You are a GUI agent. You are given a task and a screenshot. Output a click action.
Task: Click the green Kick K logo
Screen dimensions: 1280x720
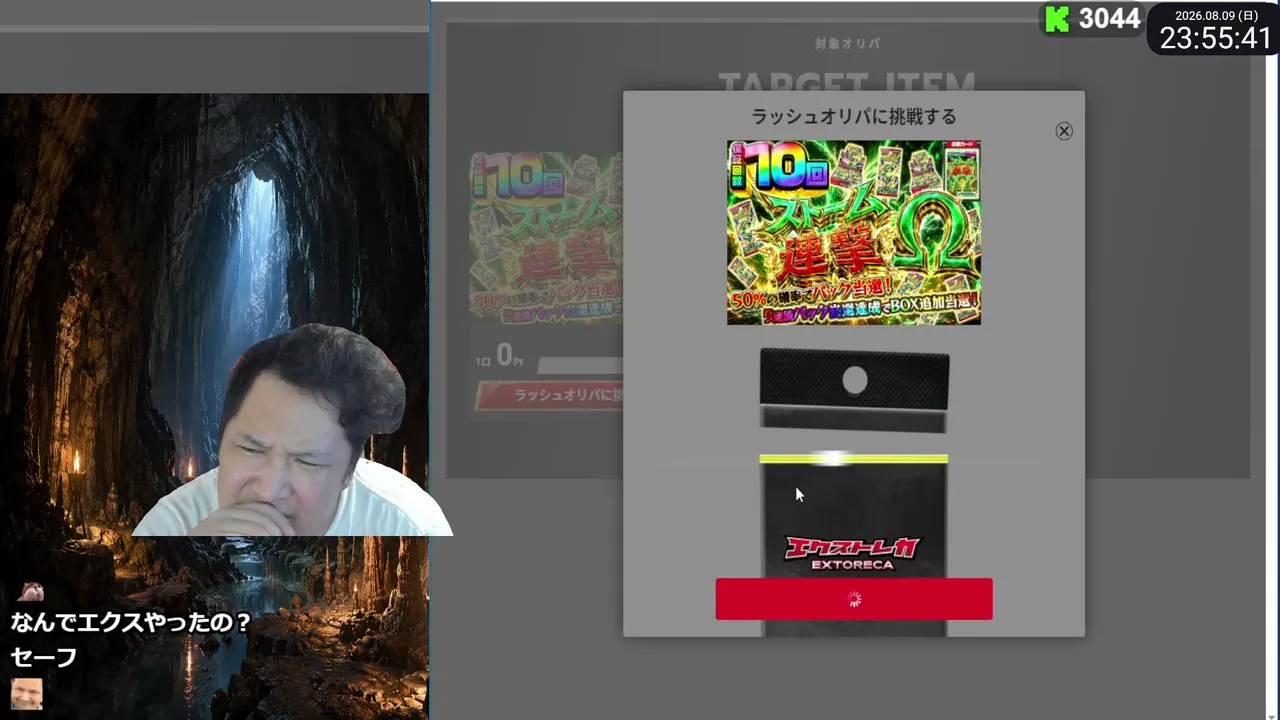[1057, 19]
